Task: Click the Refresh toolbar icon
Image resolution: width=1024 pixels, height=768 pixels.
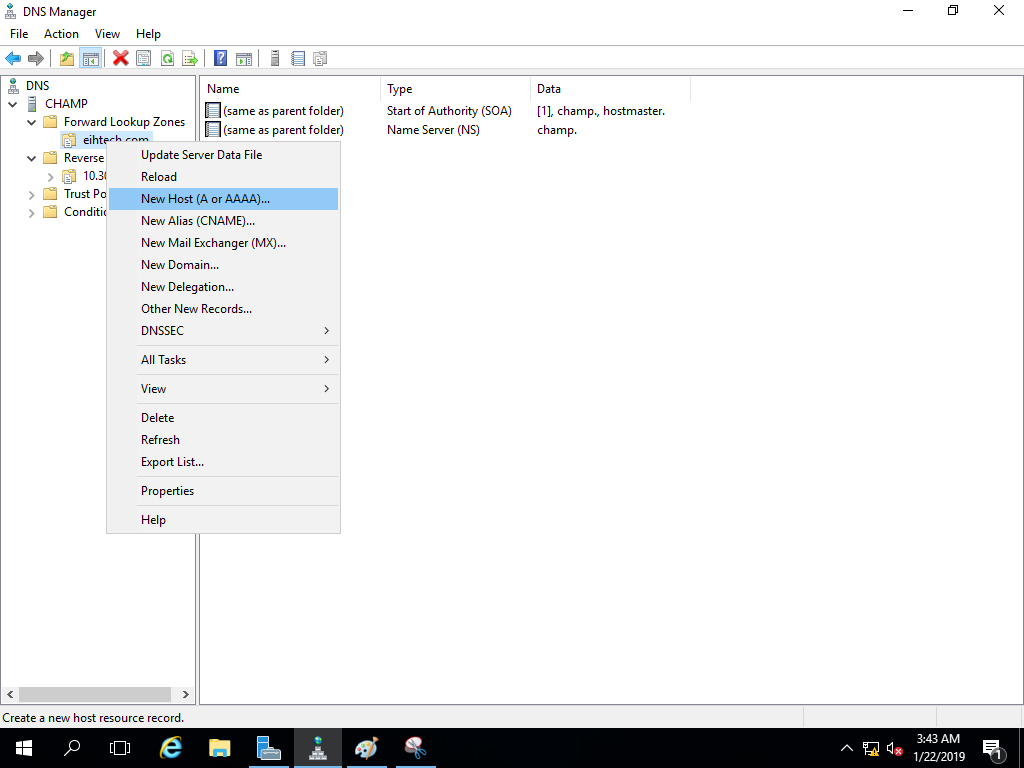Action: click(x=167, y=59)
